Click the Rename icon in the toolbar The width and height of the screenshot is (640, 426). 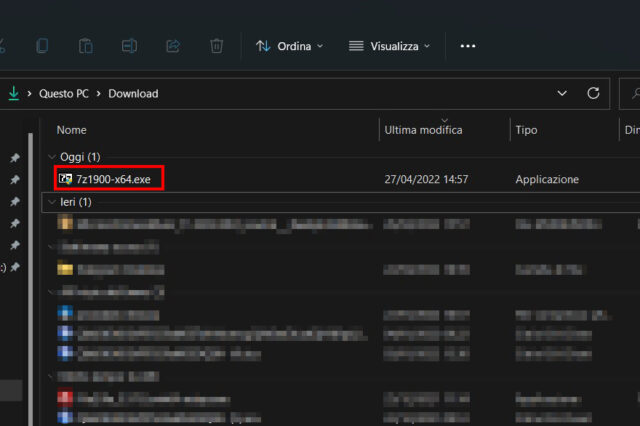129,46
